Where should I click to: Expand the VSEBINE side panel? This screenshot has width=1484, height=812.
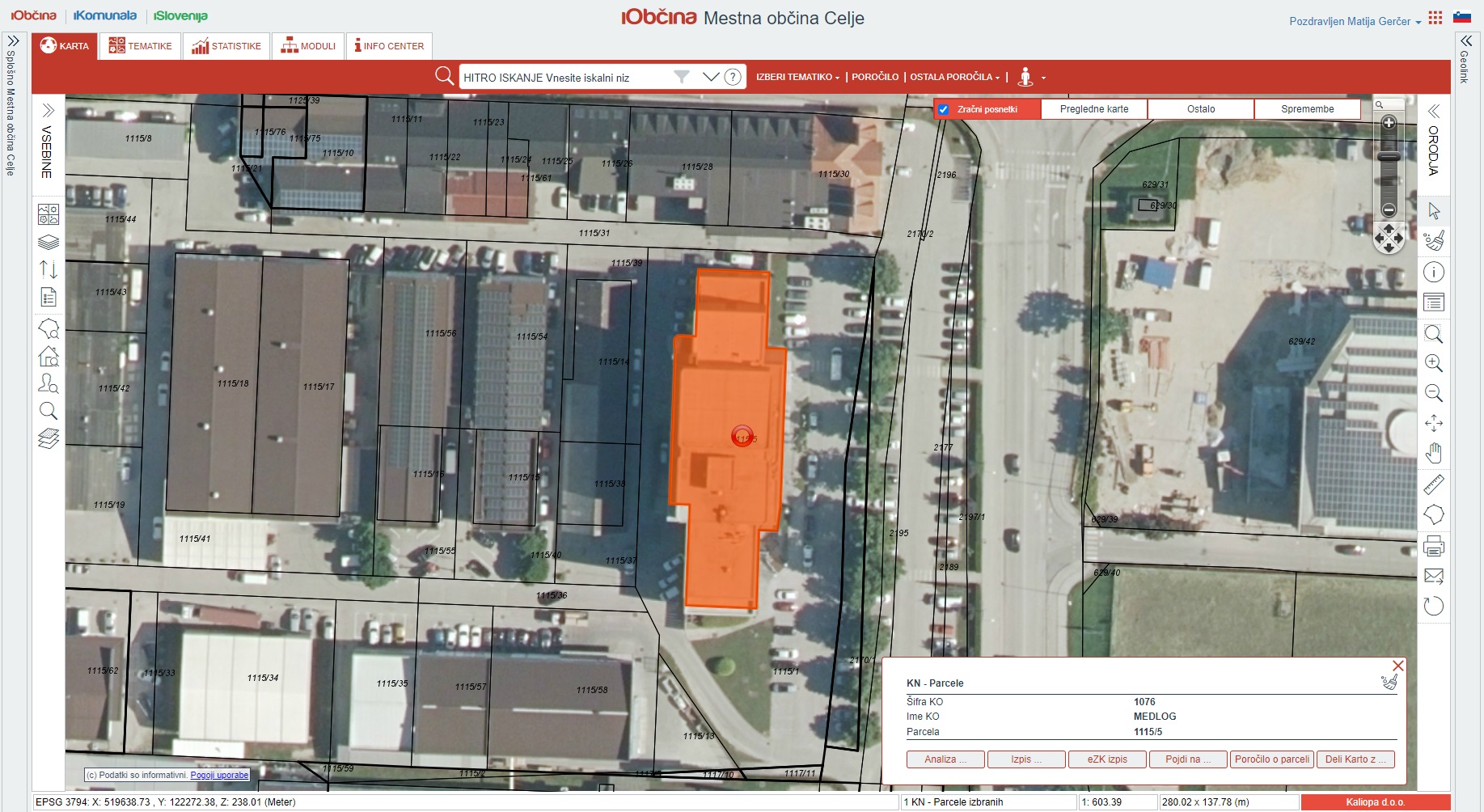(48, 110)
